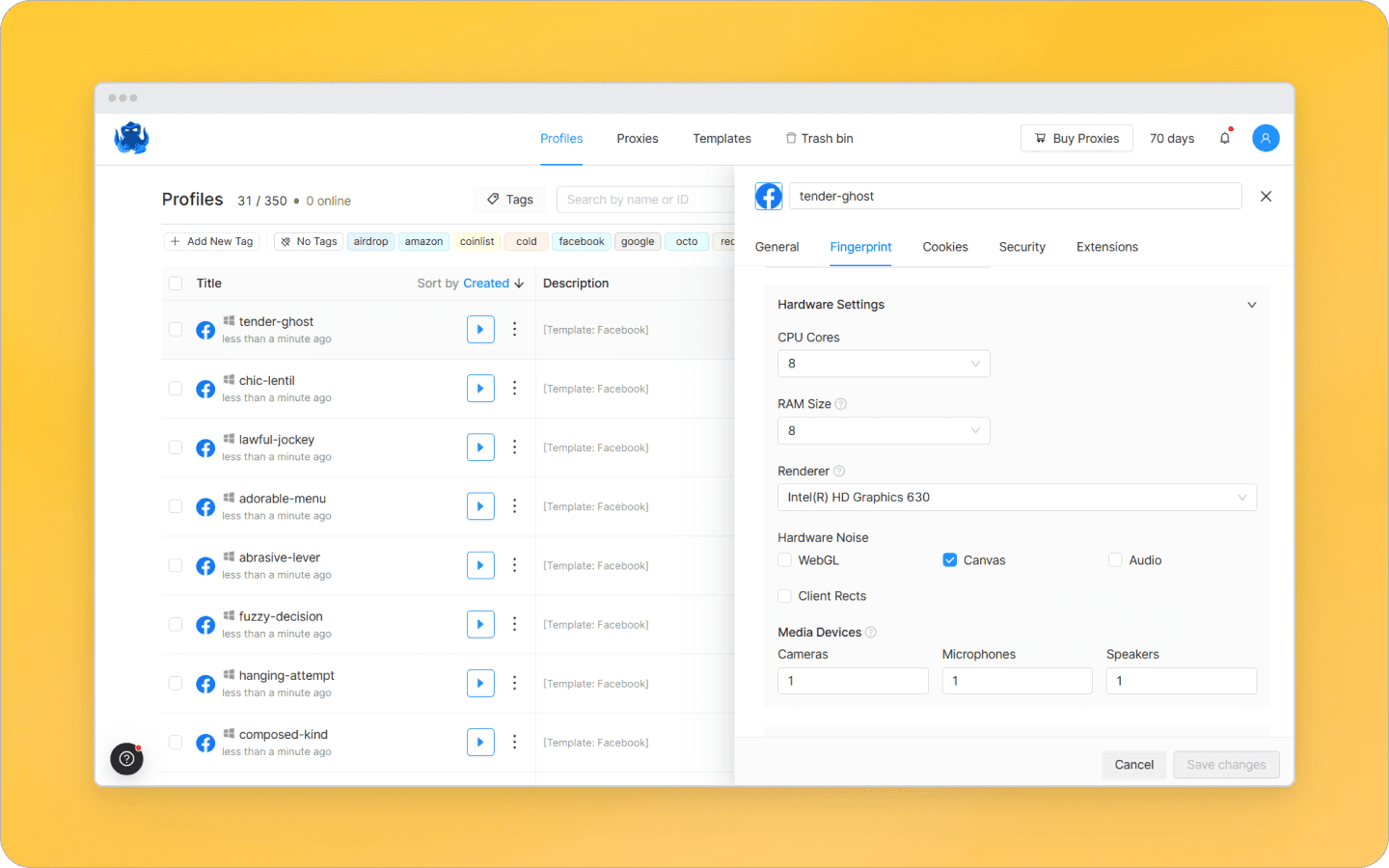Click Facebook icon of chic-lentil row
Screen dimensions: 1389x868
[x=205, y=389]
